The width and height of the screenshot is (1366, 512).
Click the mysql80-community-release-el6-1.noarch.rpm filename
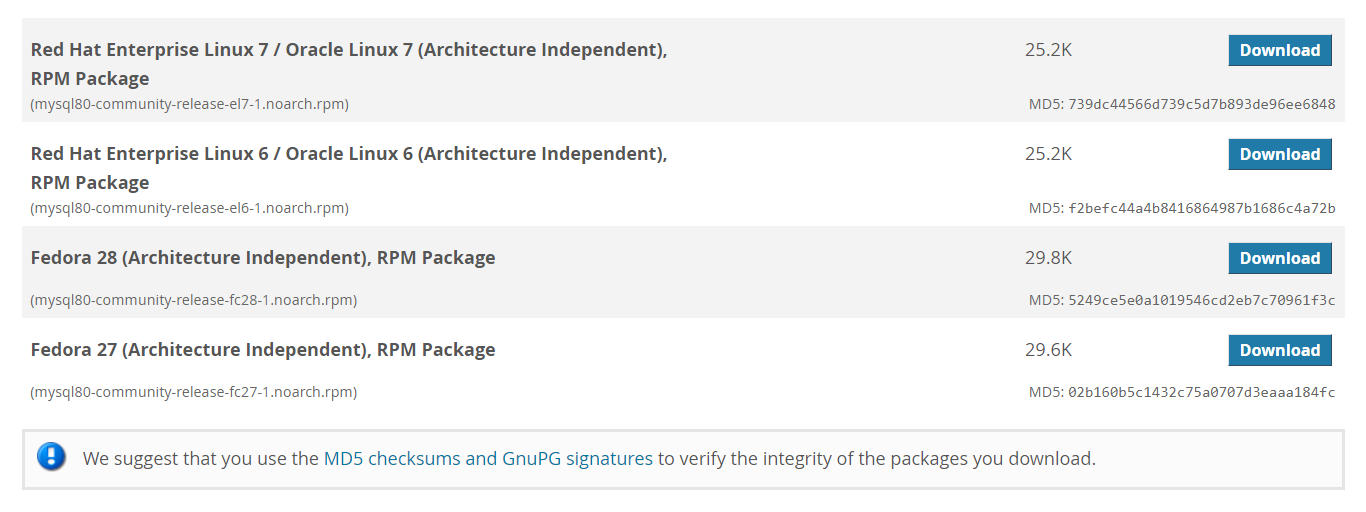point(190,208)
